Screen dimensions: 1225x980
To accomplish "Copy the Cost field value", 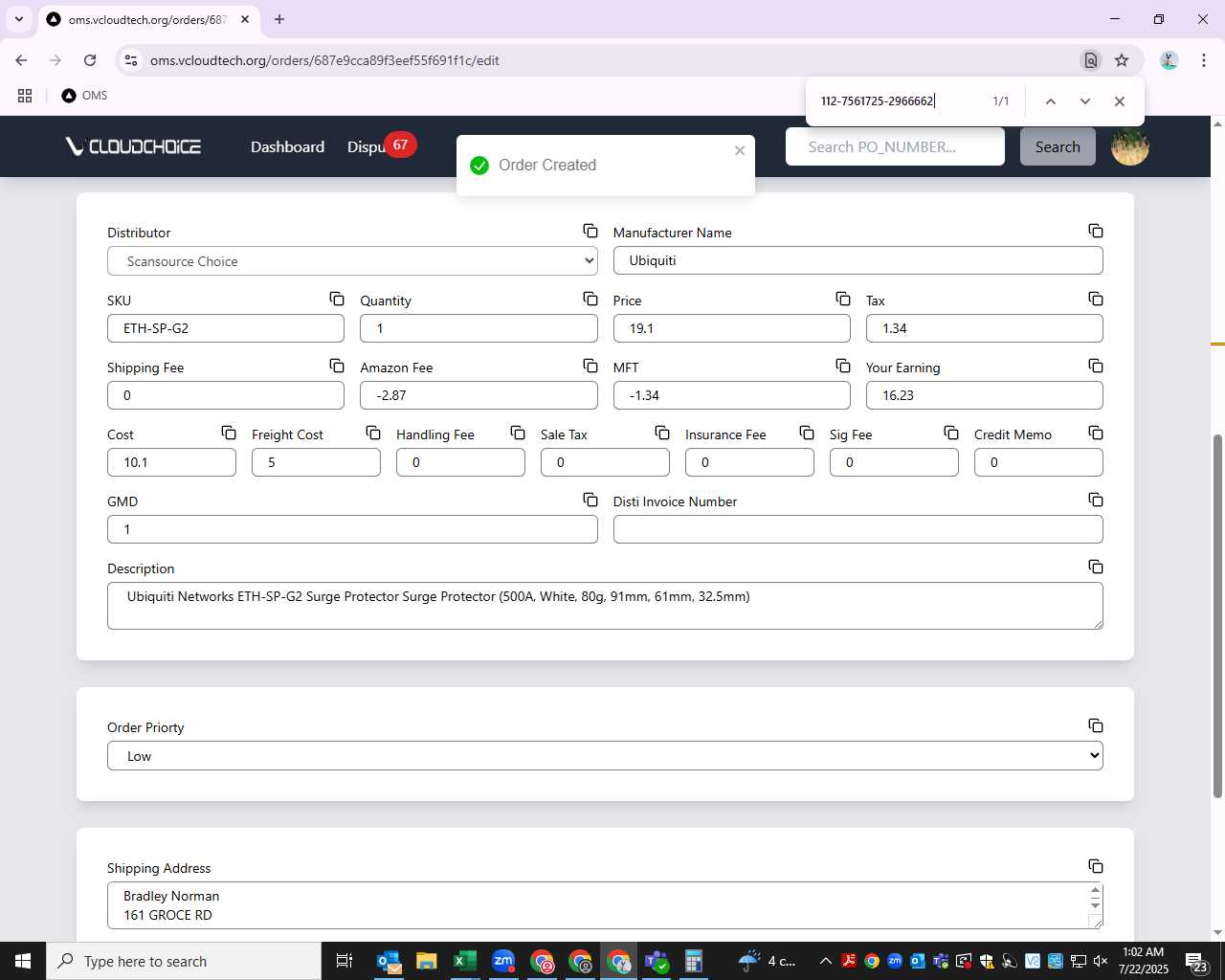I will 229,433.
